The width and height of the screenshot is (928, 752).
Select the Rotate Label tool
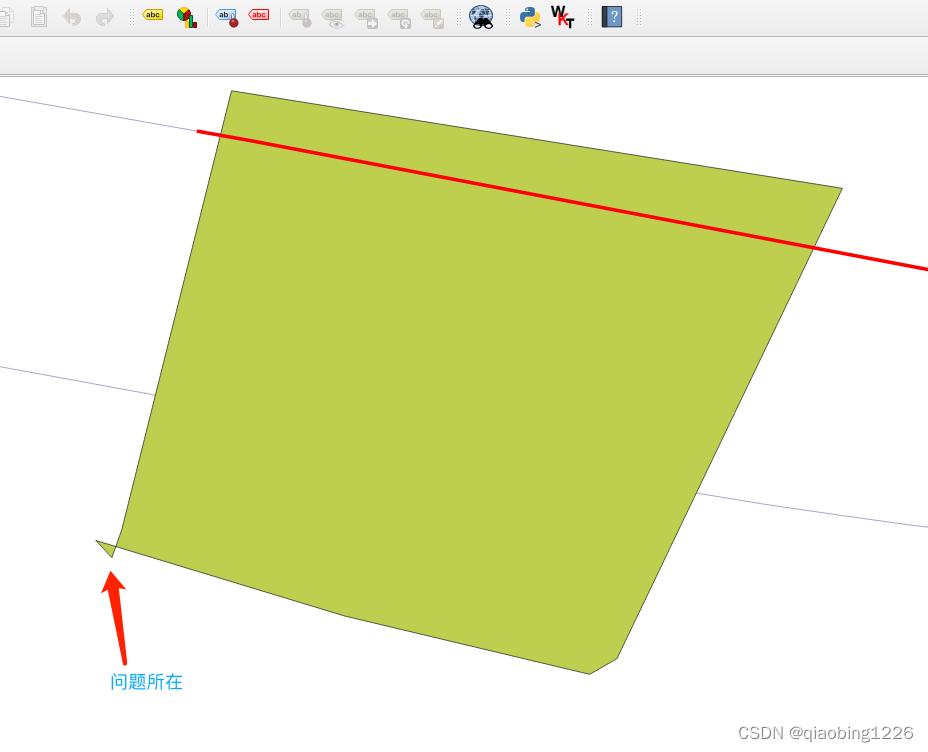(x=398, y=16)
